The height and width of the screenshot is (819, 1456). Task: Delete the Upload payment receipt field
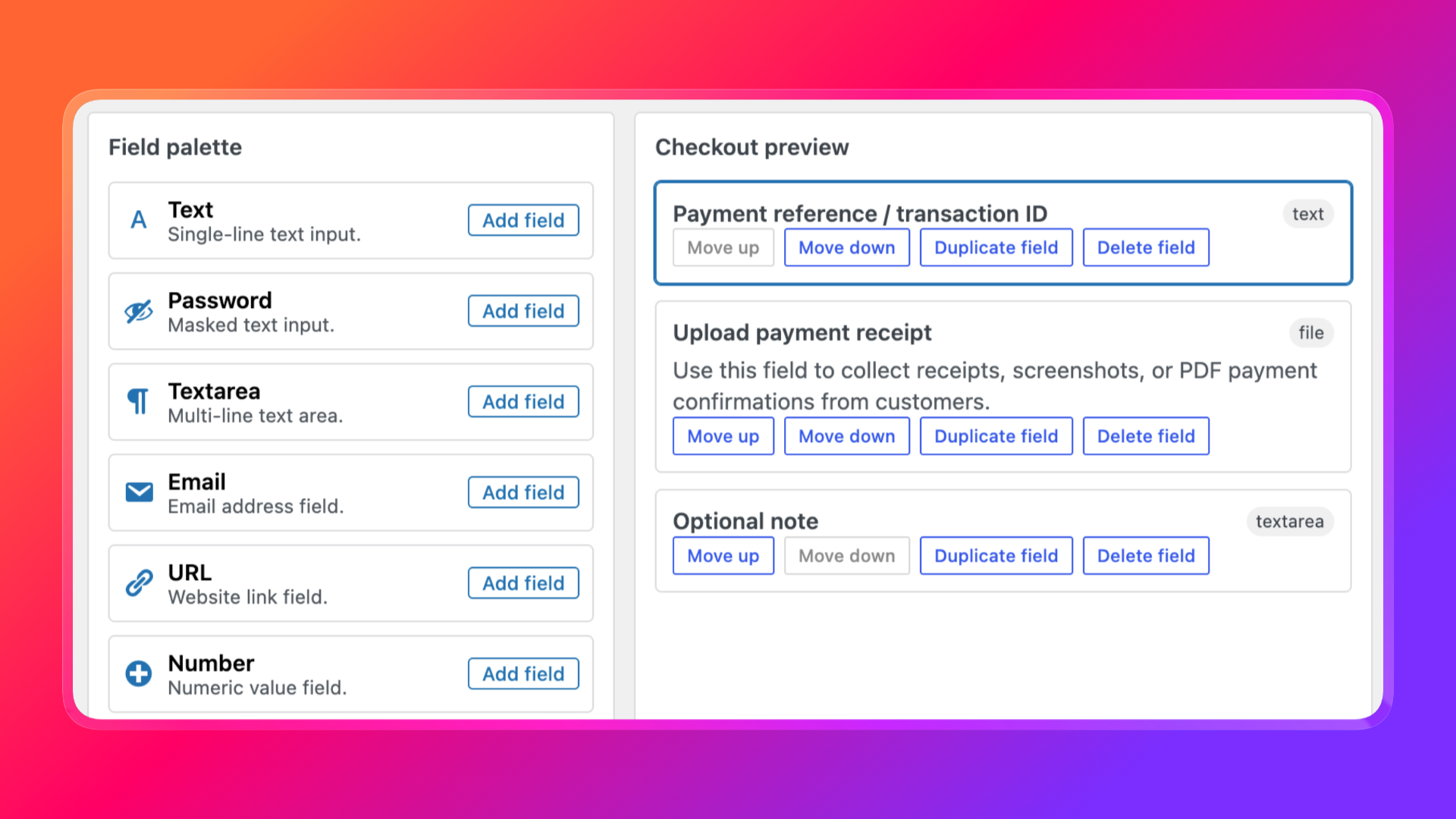pos(1146,436)
